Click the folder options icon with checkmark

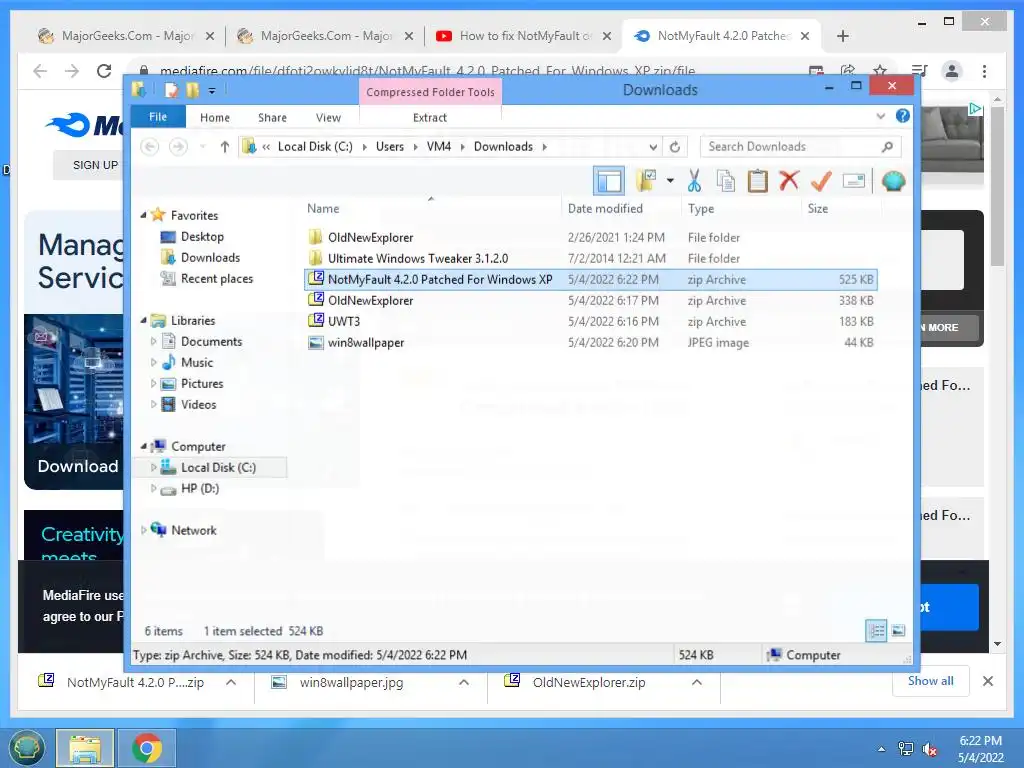pyautogui.click(x=646, y=181)
